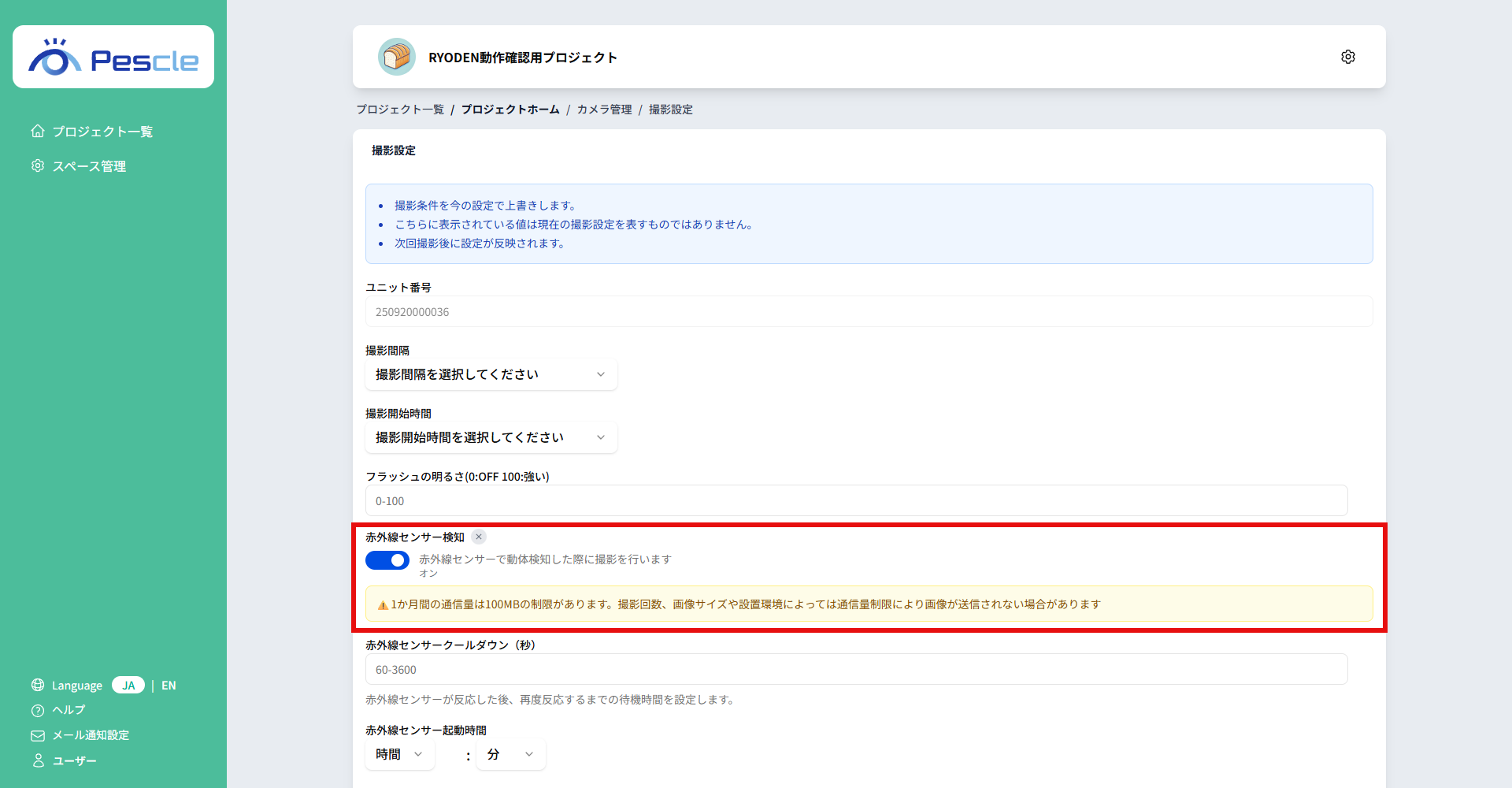The height and width of the screenshot is (788, 1512).
Task: Click the bread project avatar
Action: click(397, 57)
